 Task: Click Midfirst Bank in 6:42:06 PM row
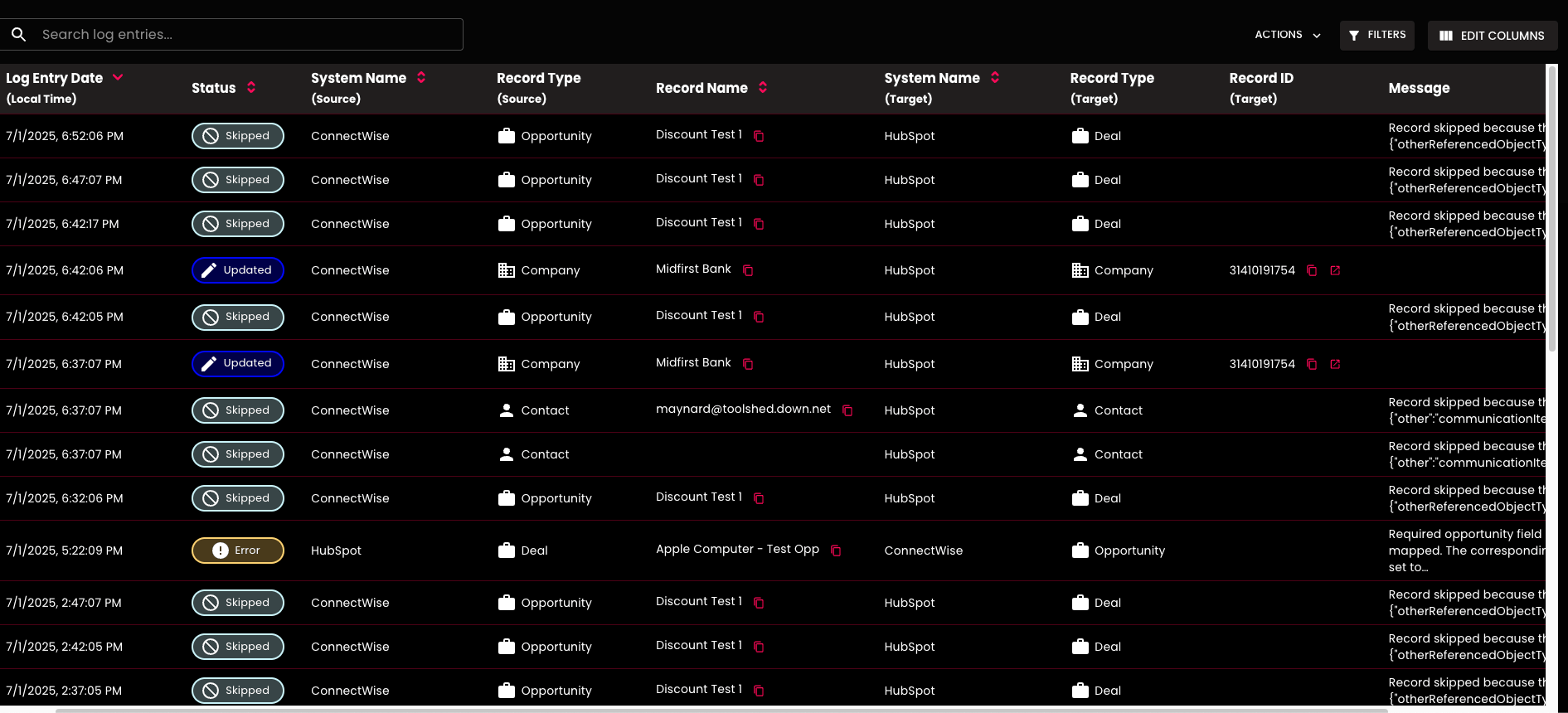pos(693,269)
